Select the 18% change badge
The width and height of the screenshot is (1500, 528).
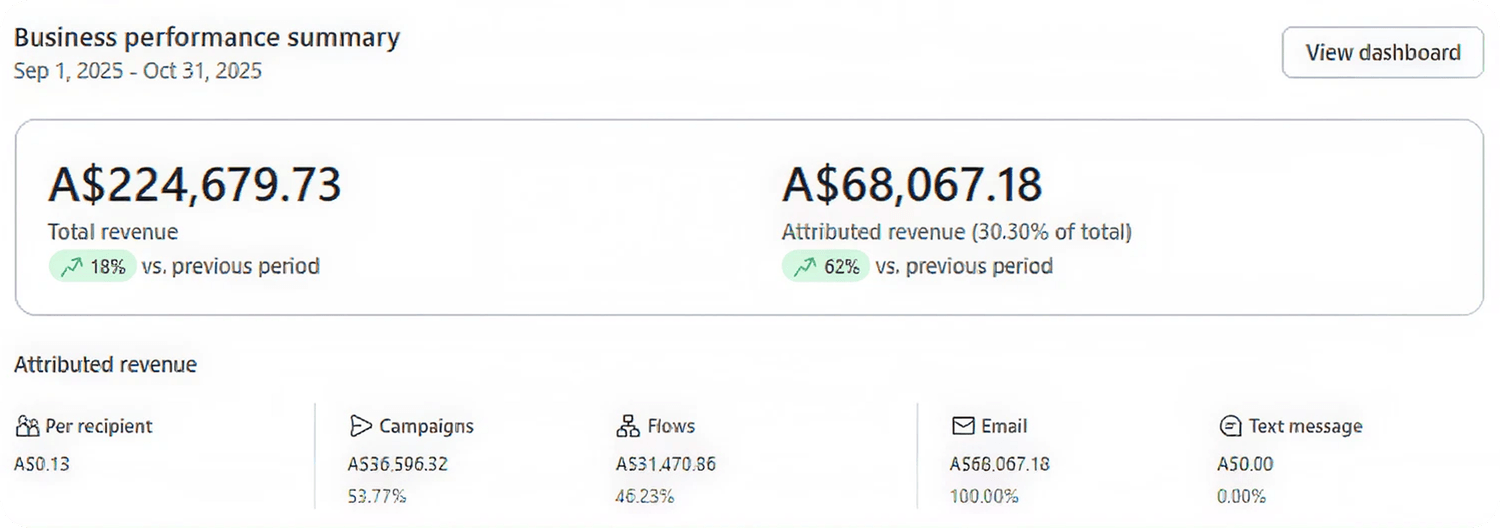(x=91, y=267)
